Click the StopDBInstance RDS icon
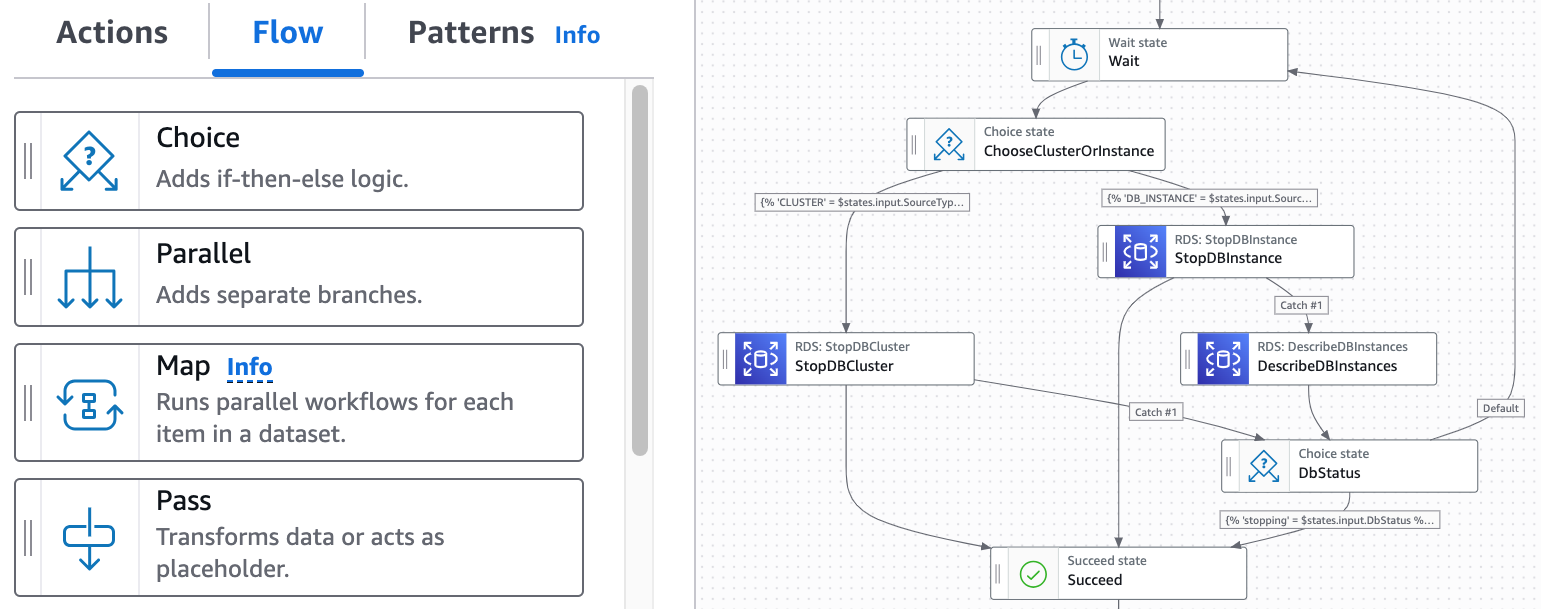Viewport: 1541px width, 609px height. [1141, 251]
